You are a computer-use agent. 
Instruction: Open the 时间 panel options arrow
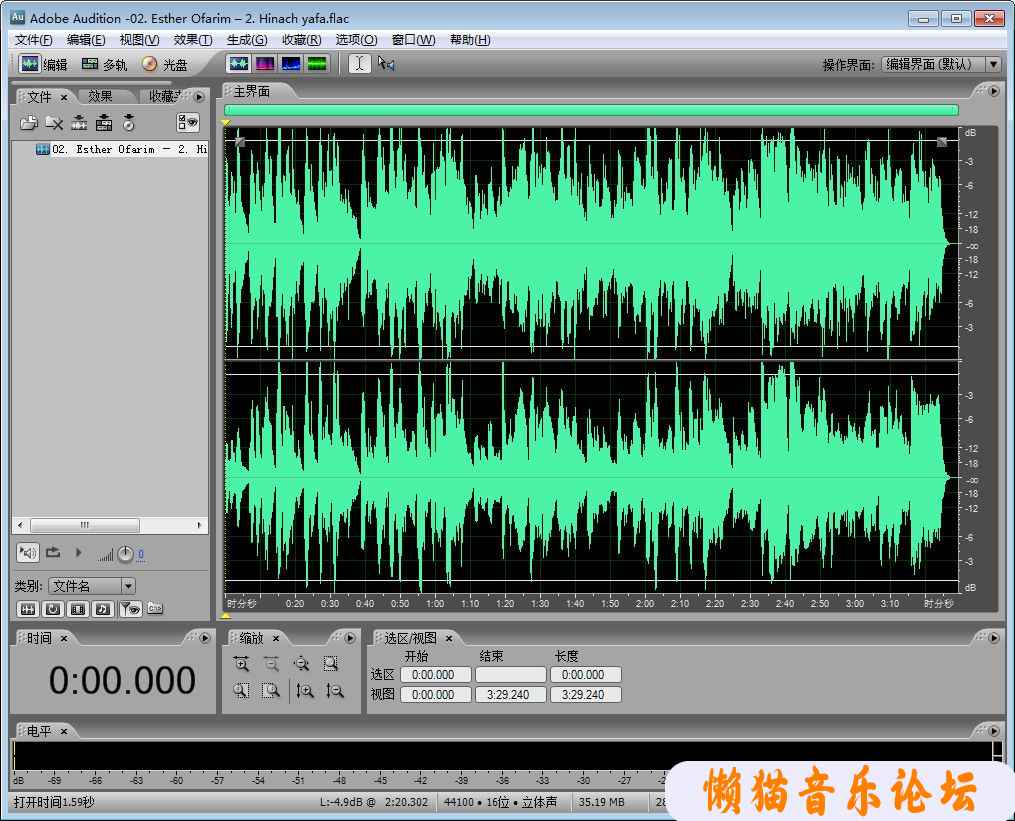(x=205, y=638)
